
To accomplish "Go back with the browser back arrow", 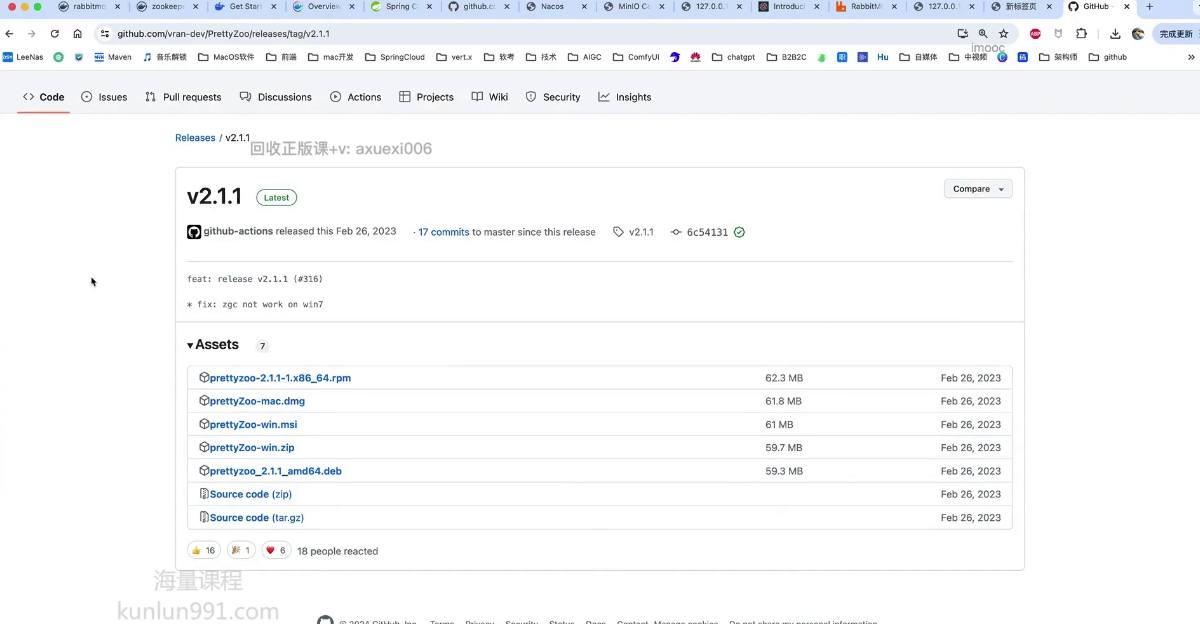I will pyautogui.click(x=10, y=33).
